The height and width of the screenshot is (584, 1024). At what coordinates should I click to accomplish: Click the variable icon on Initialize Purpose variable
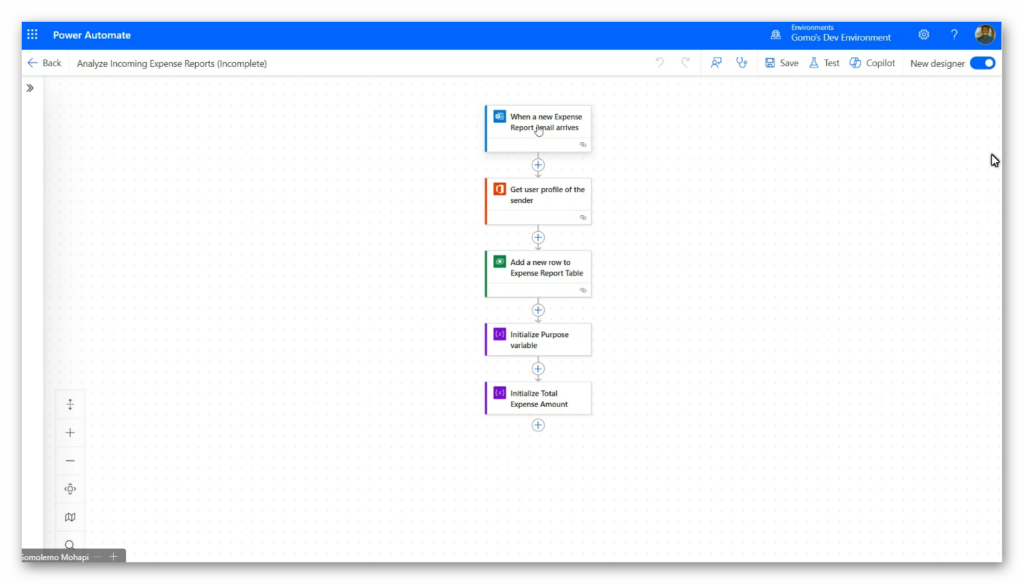[500, 334]
